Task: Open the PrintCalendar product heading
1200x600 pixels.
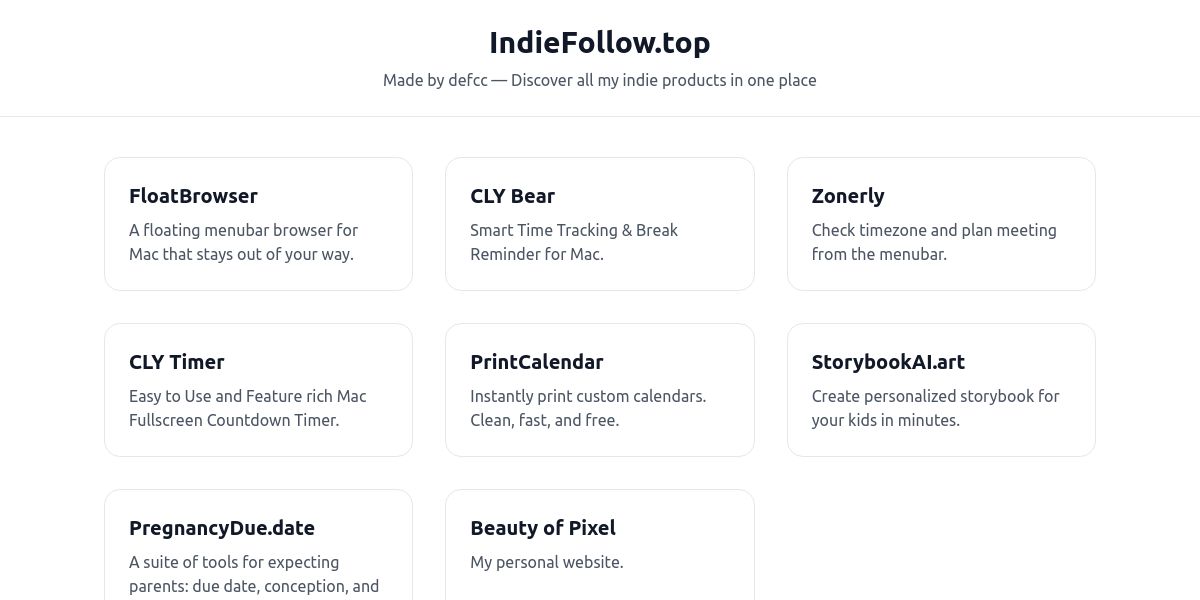Action: (x=537, y=362)
